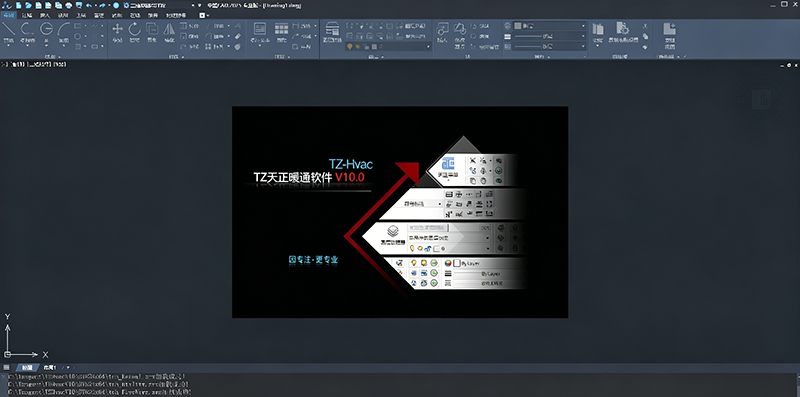Image resolution: width=800 pixels, height=397 pixels.
Task: Select the small Rectangle tool icon
Action: coord(78,26)
